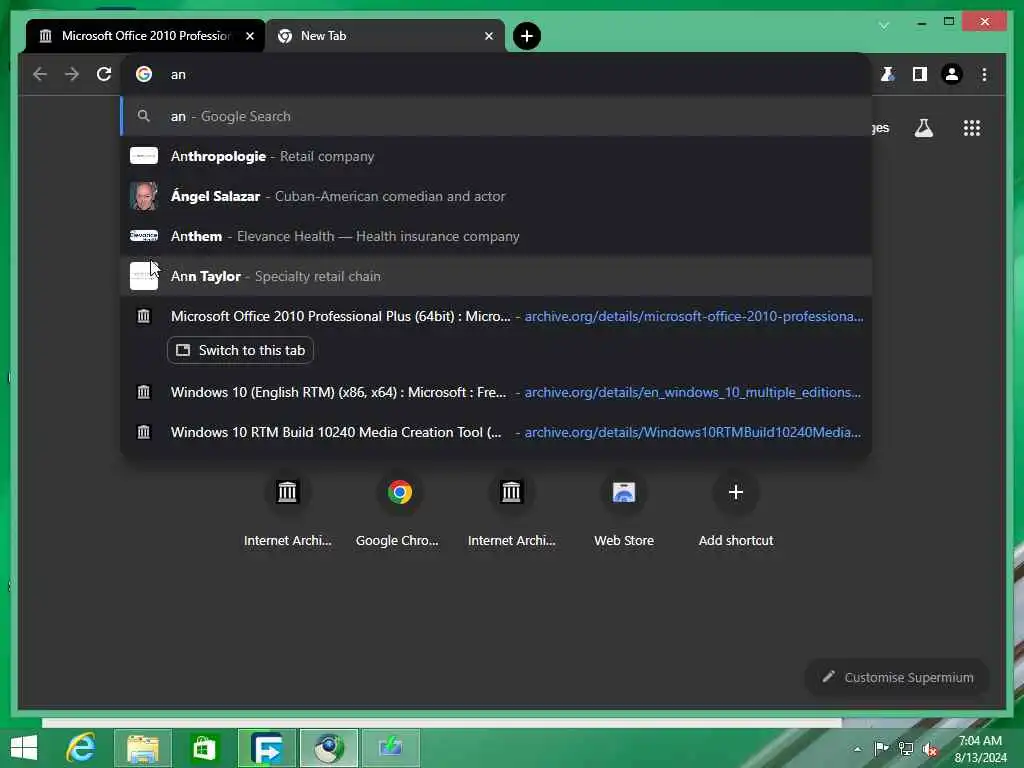Click the forward navigation arrow
The width and height of the screenshot is (1024, 768).
pyautogui.click(x=72, y=74)
